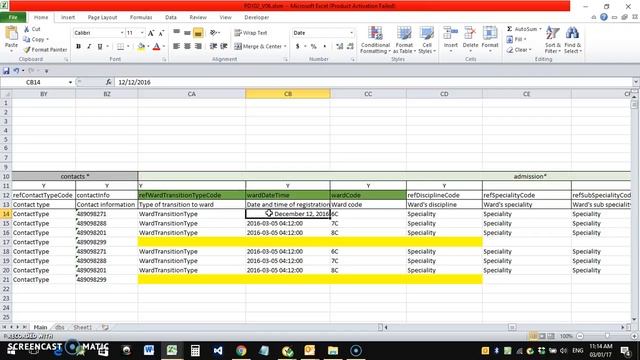Screen dimensions: 640x360
Task: Open Chrome from the taskbar
Action: (241, 350)
